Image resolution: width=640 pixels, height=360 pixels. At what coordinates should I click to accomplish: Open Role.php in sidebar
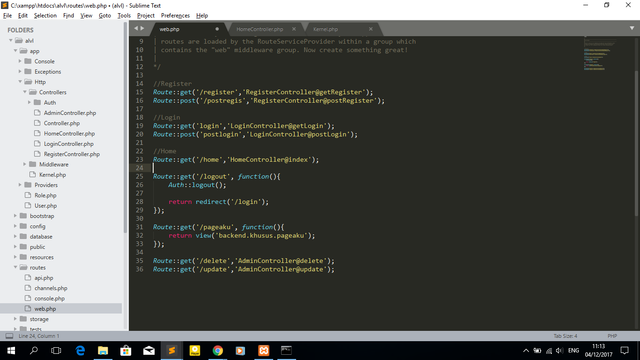point(45,195)
